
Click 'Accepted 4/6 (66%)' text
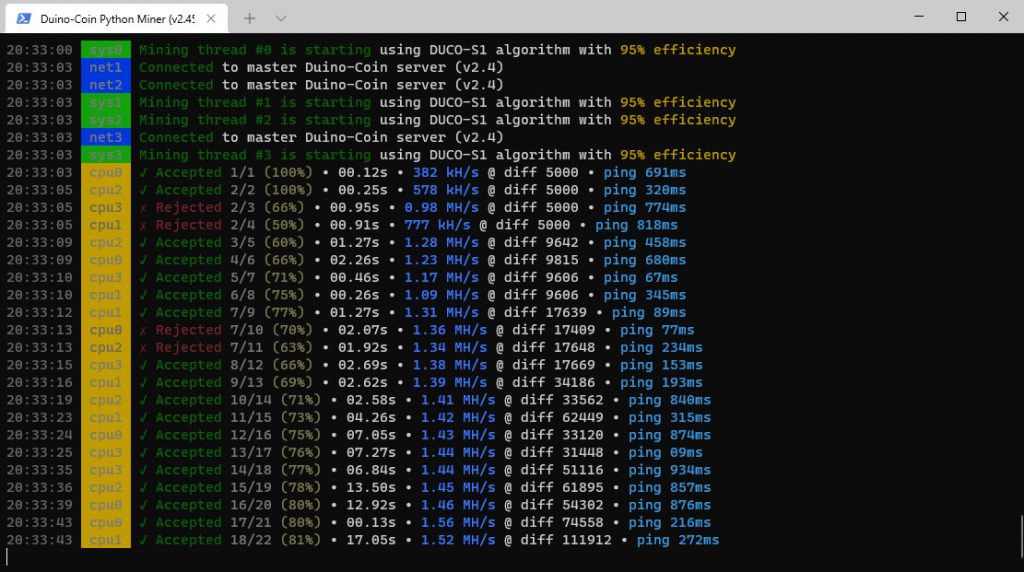[230, 260]
